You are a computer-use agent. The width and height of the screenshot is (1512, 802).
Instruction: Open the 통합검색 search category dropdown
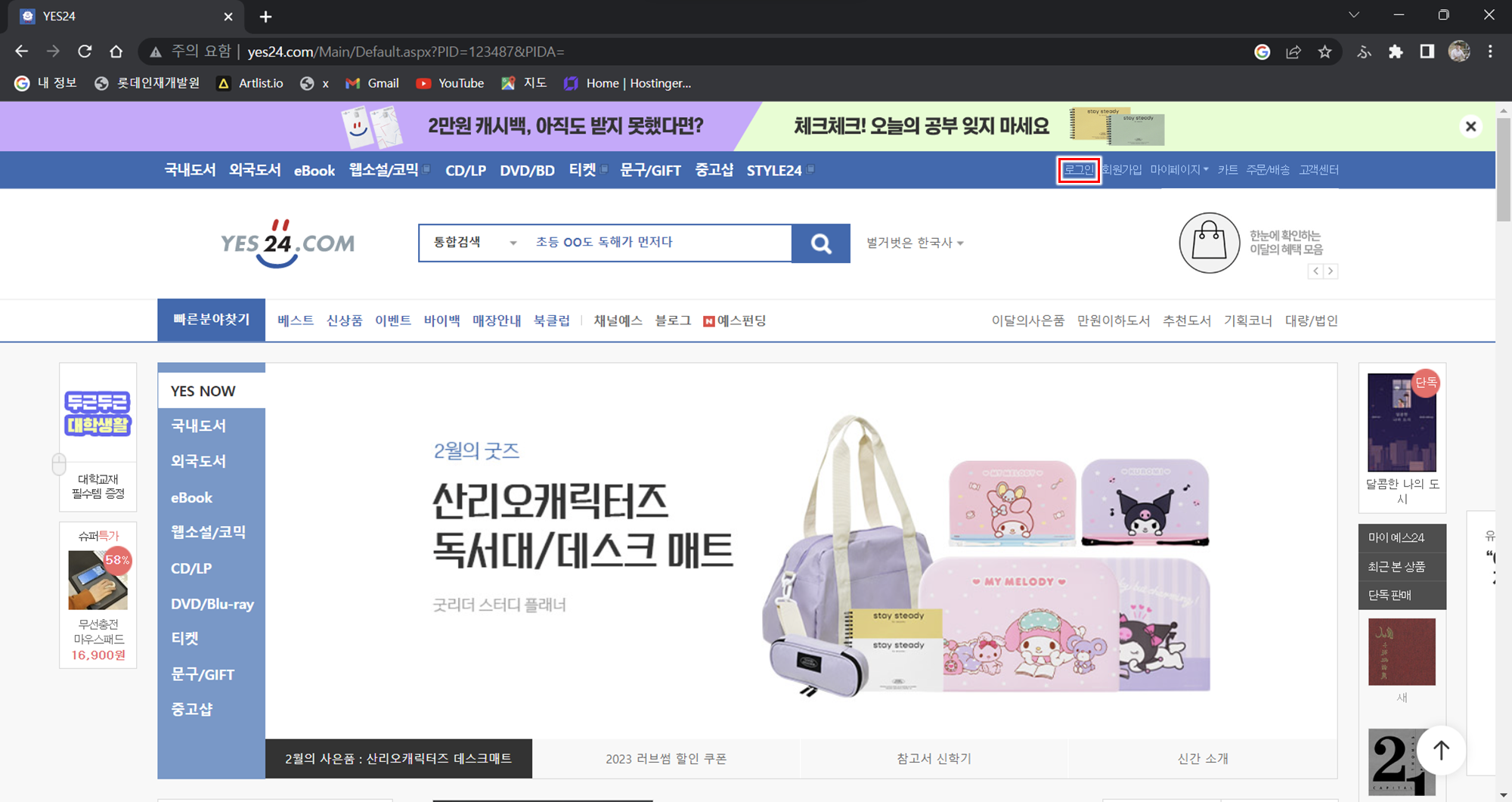474,243
